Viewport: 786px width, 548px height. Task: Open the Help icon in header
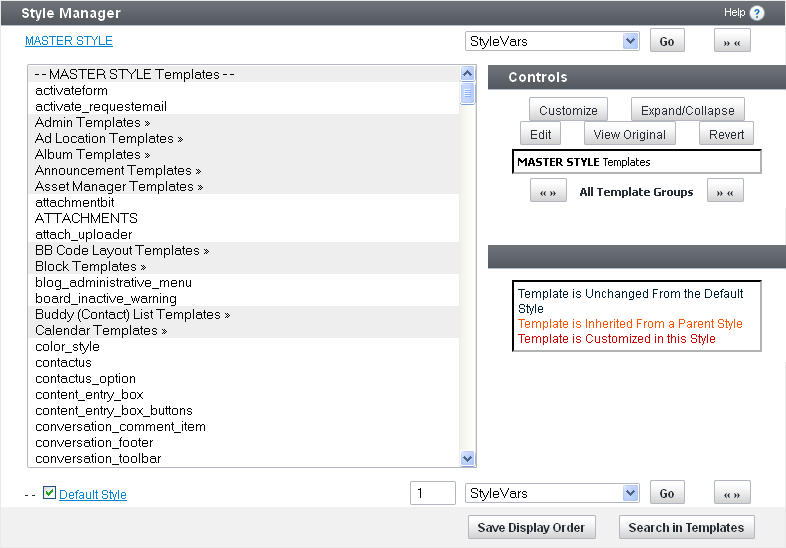756,13
